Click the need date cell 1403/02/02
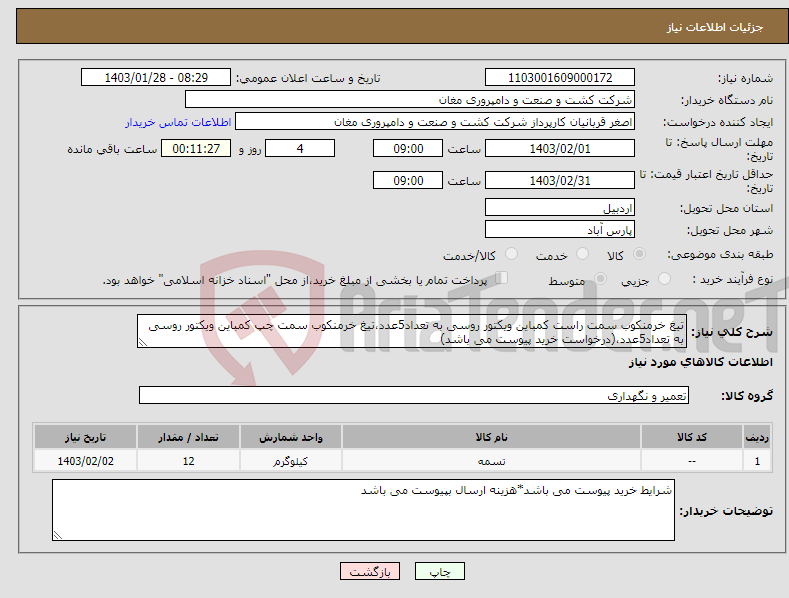789x598 pixels. click(86, 461)
